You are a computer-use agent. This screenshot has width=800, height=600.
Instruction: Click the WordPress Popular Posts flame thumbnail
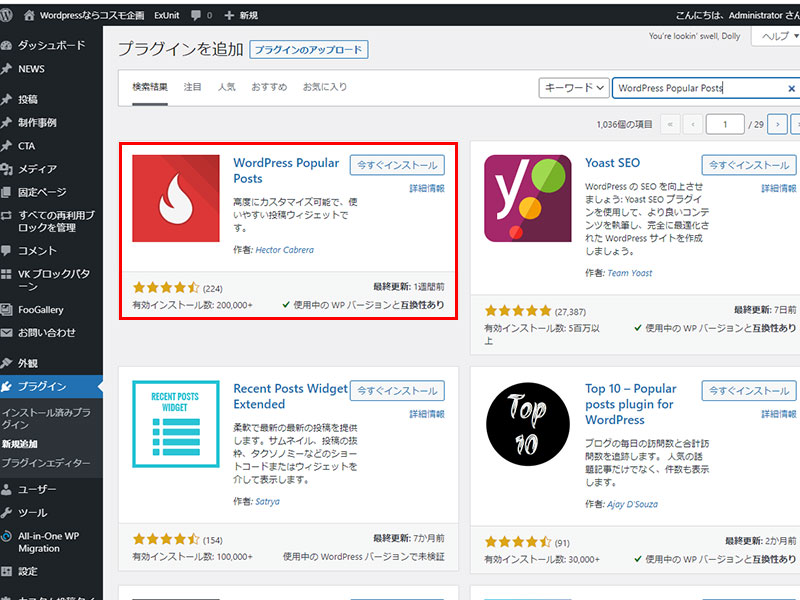(x=176, y=198)
